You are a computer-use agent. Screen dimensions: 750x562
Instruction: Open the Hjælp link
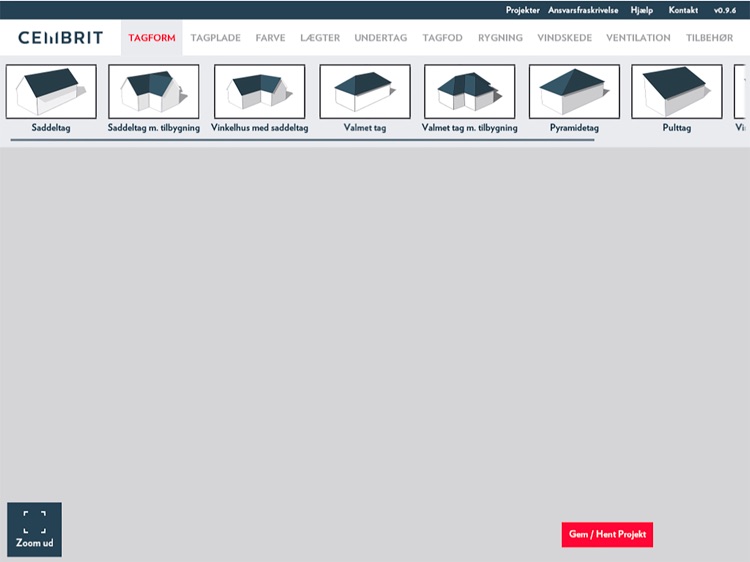[641, 10]
